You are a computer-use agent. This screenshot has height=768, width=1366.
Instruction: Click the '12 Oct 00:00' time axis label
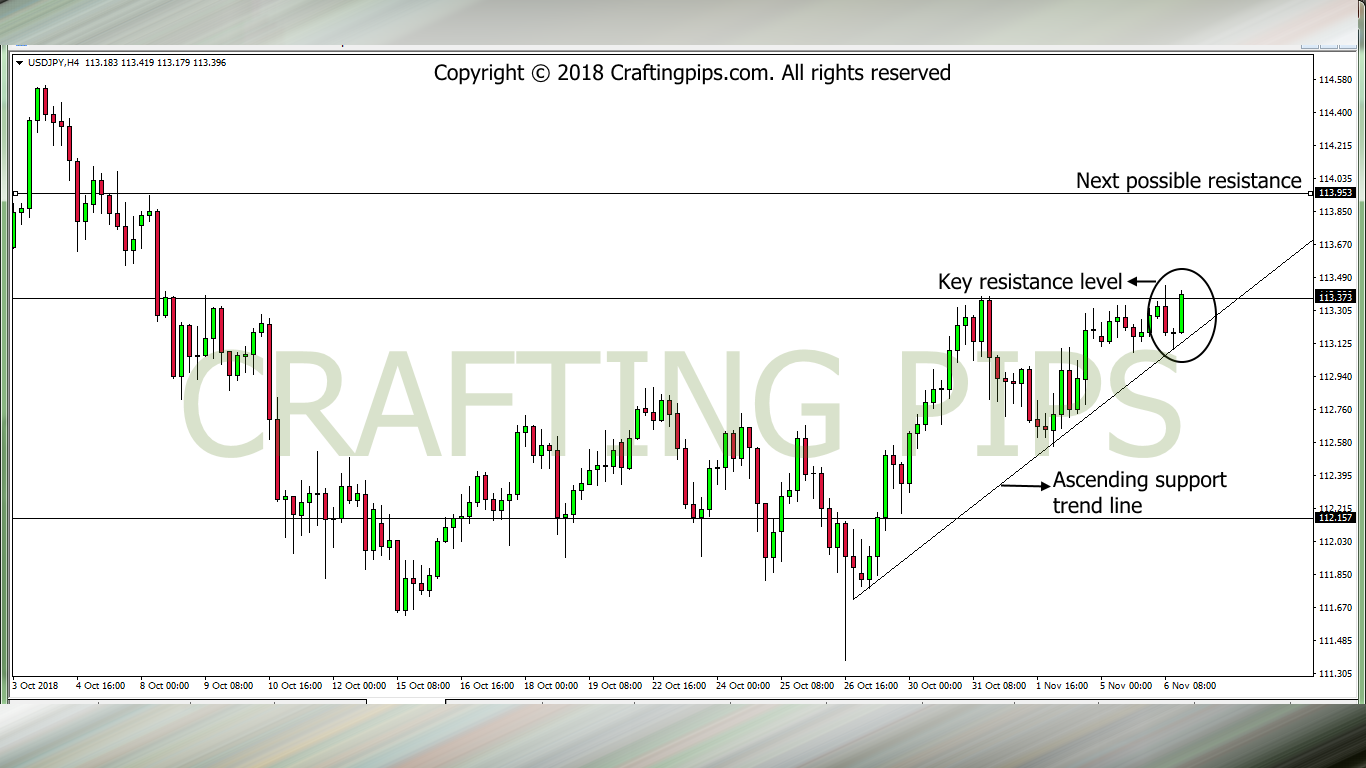tap(359, 686)
